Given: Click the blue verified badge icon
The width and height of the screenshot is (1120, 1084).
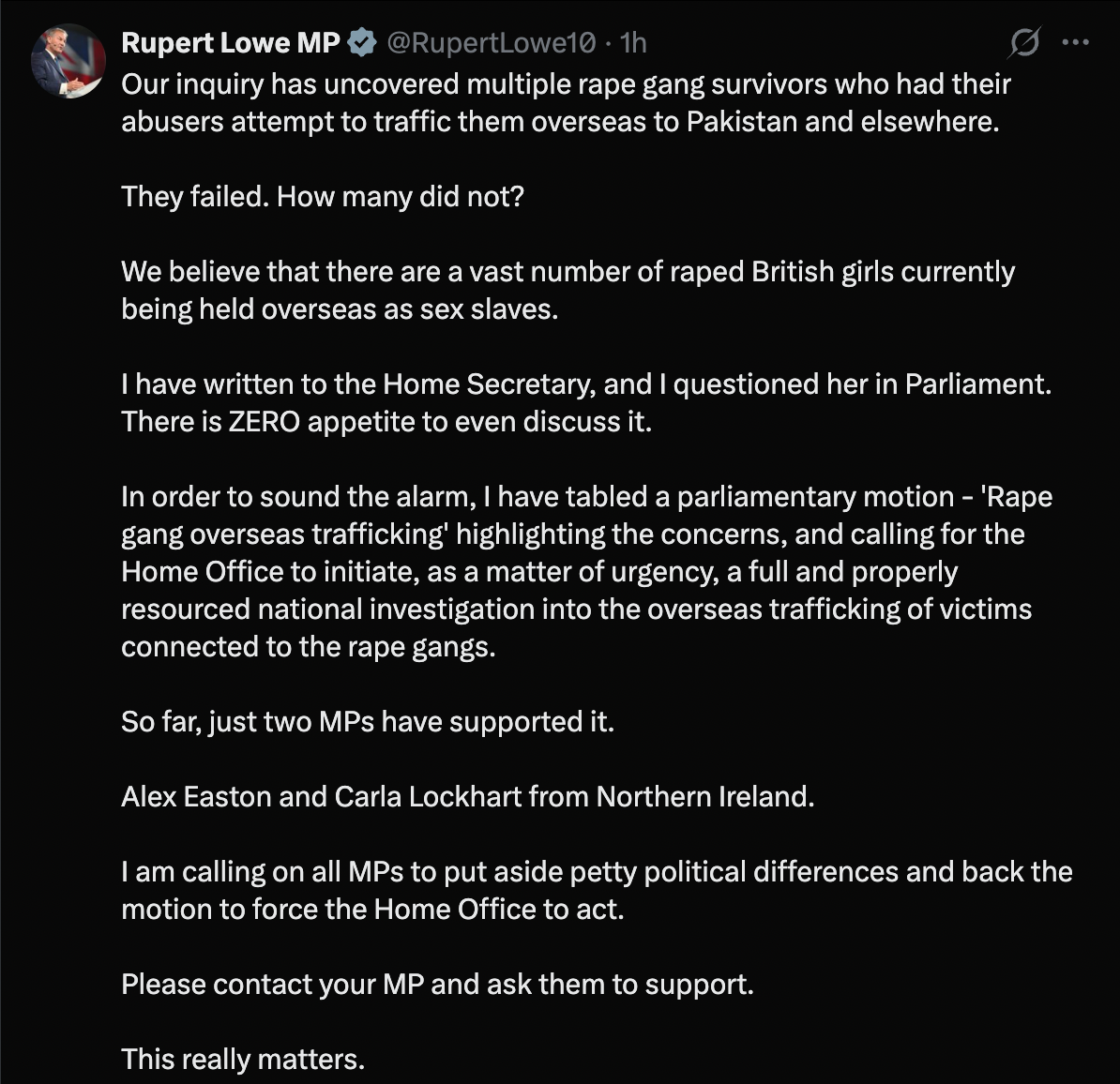Looking at the screenshot, I should pyautogui.click(x=363, y=42).
